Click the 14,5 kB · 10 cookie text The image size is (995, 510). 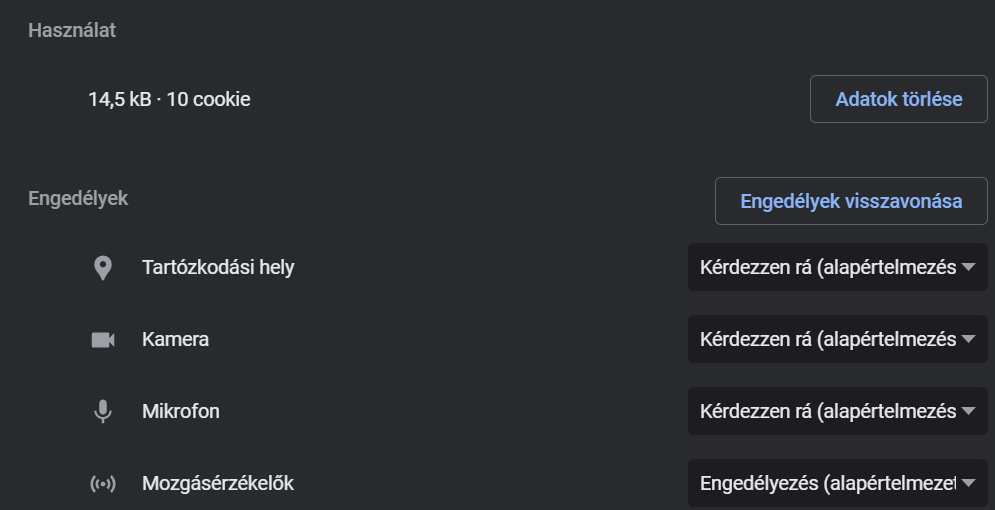pyautogui.click(x=169, y=100)
